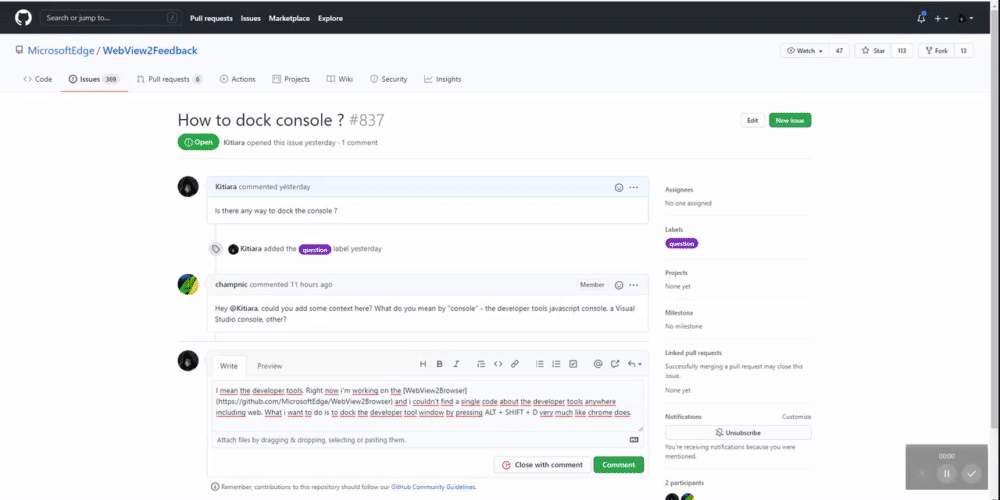1000x500 pixels.
Task: Cancel the recording with the X
Action: [x=922, y=474]
